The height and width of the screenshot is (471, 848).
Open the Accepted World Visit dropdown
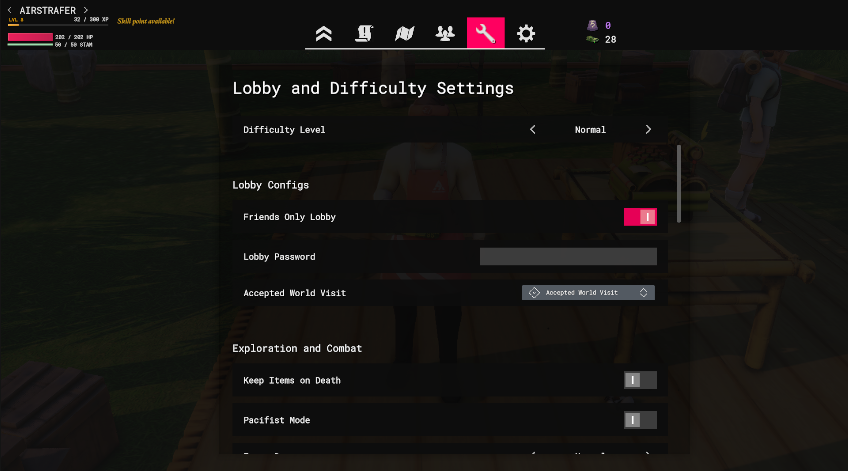[x=588, y=293]
